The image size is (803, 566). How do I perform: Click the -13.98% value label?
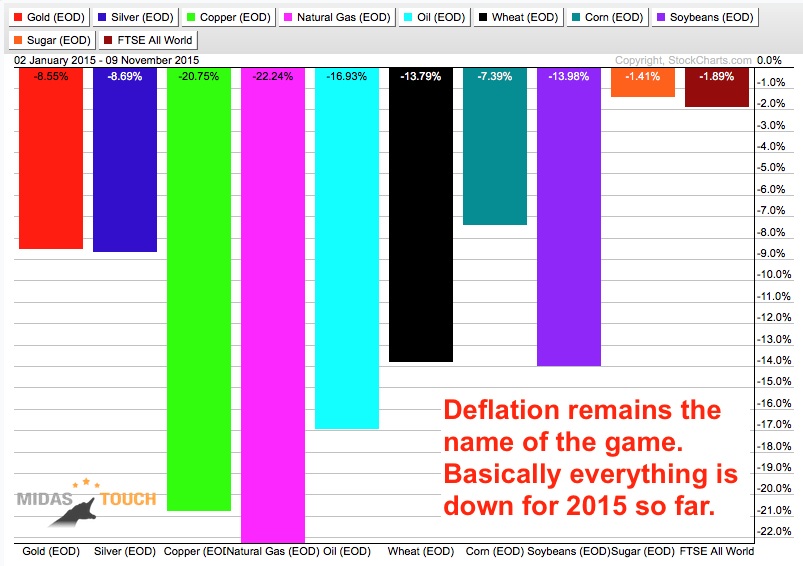pyautogui.click(x=569, y=76)
